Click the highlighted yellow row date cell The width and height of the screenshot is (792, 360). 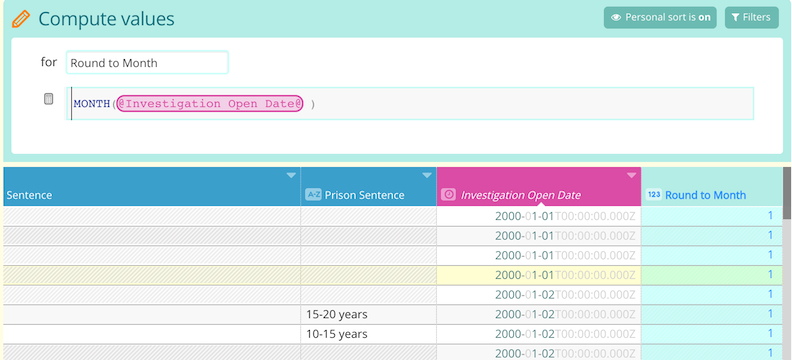(x=539, y=275)
